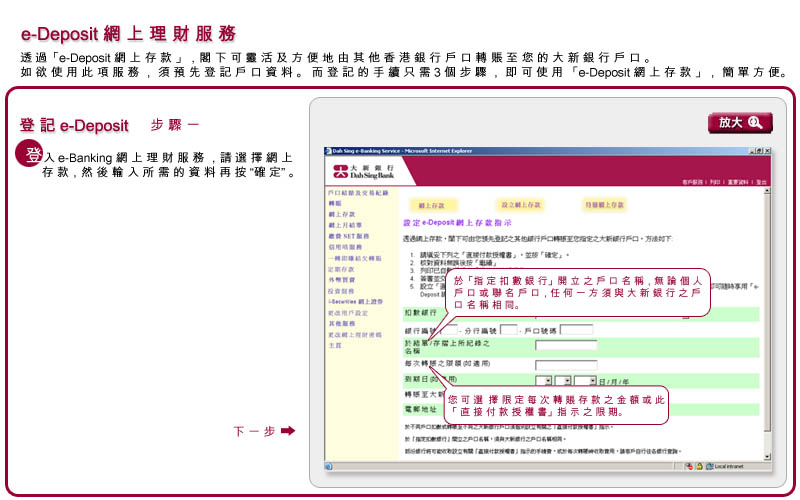Click the 放大 enlarge button

click(740, 123)
